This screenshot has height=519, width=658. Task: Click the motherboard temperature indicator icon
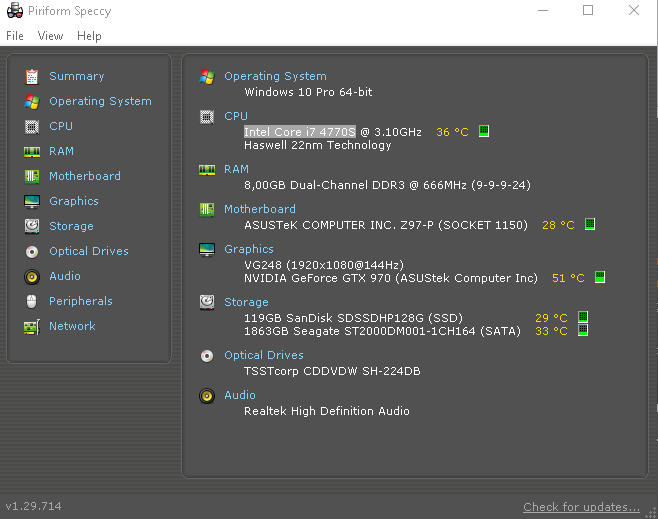point(590,224)
